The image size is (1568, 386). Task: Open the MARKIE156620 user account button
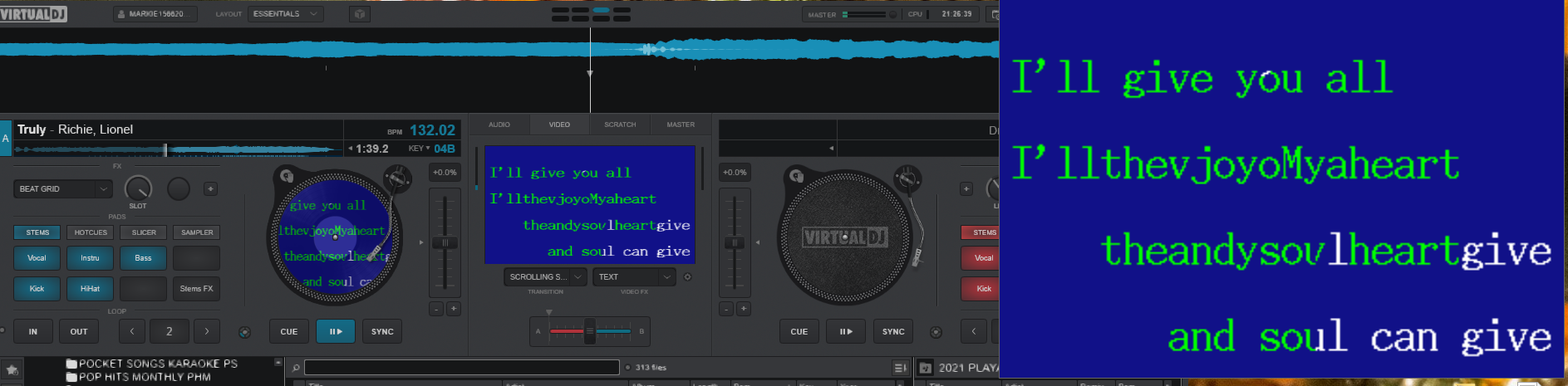pyautogui.click(x=155, y=14)
